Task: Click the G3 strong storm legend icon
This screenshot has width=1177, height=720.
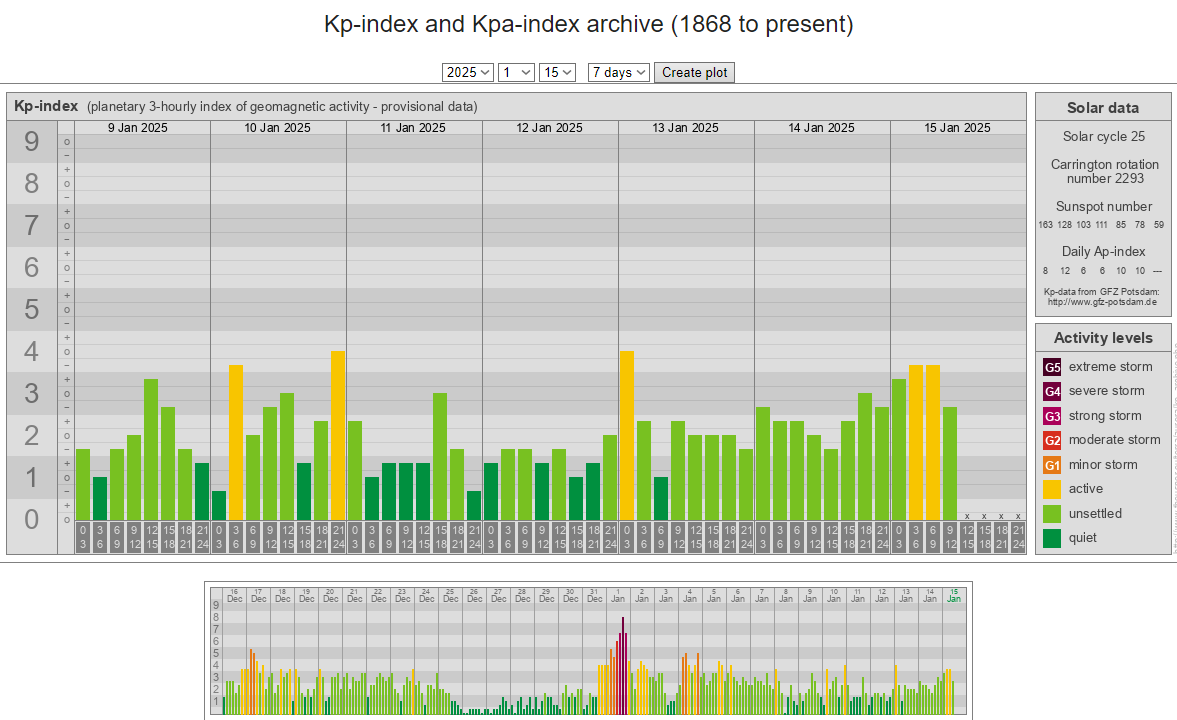Action: pos(1052,416)
